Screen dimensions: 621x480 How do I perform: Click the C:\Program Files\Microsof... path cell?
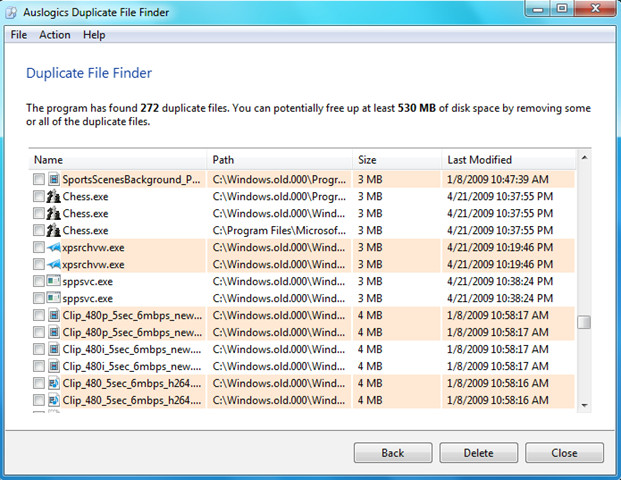pyautogui.click(x=279, y=230)
